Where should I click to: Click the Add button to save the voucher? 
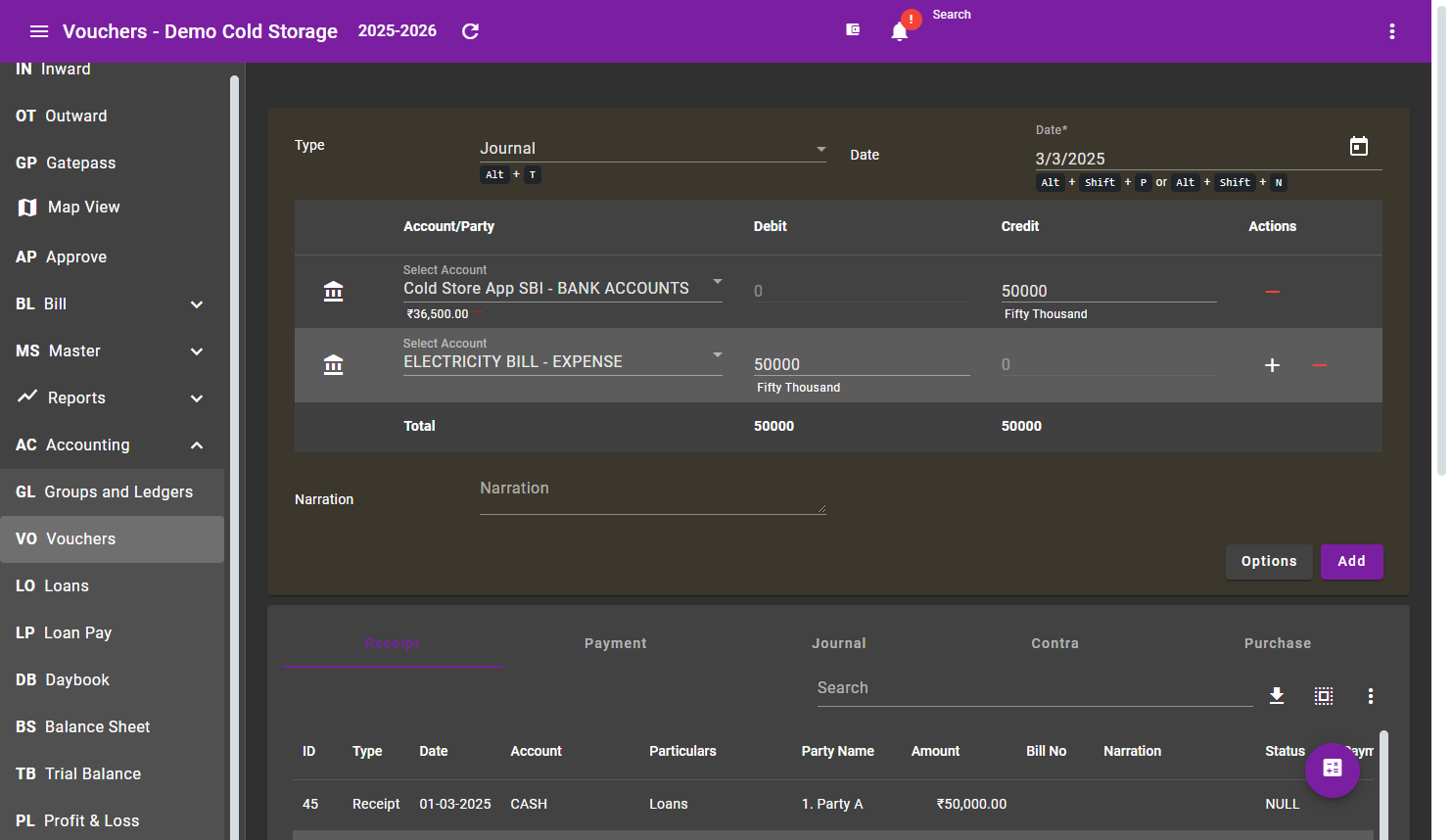[1352, 561]
